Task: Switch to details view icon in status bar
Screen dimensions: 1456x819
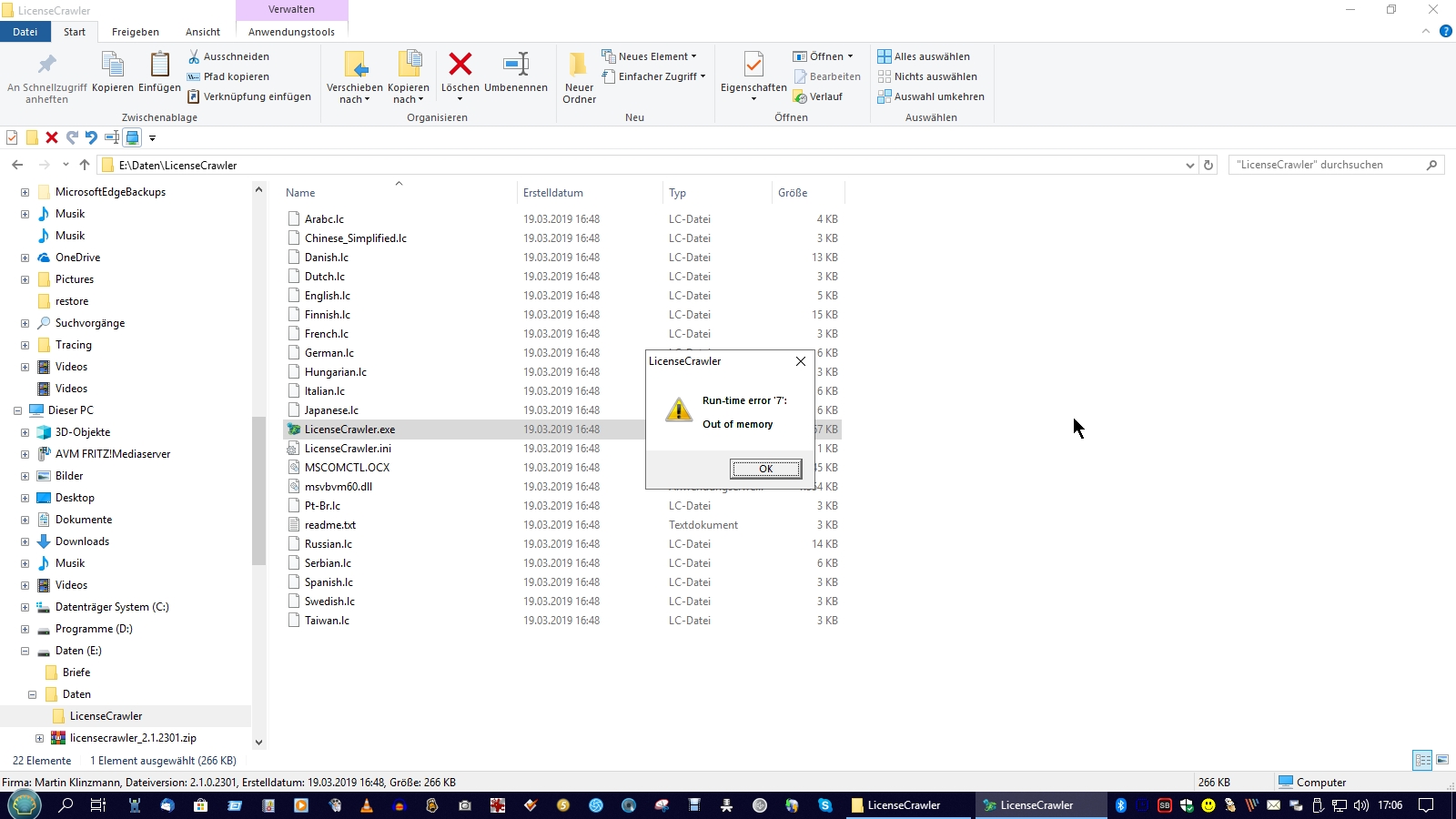Action: pos(1422,760)
